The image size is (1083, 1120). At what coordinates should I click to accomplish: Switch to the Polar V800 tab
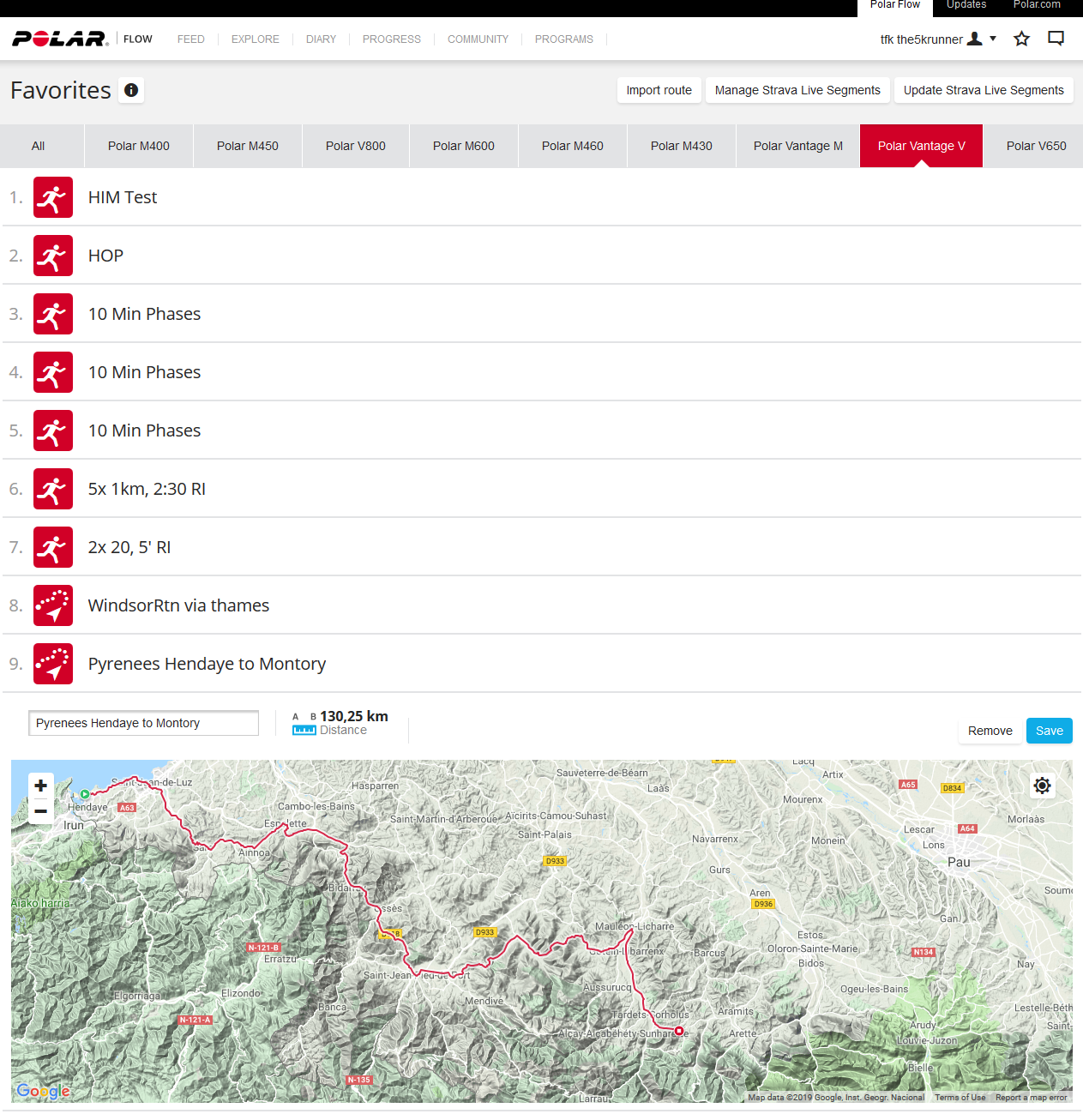tap(356, 146)
